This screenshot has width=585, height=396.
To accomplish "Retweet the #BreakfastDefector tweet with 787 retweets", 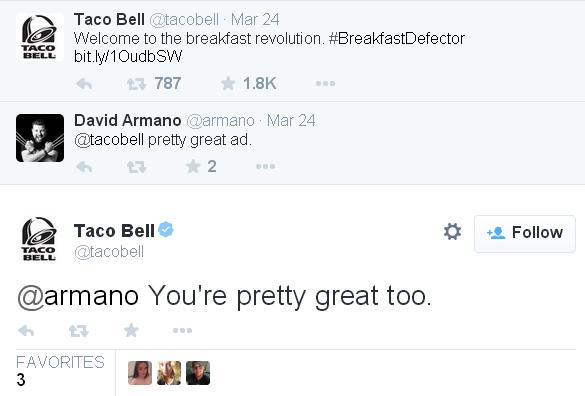I will tap(136, 84).
